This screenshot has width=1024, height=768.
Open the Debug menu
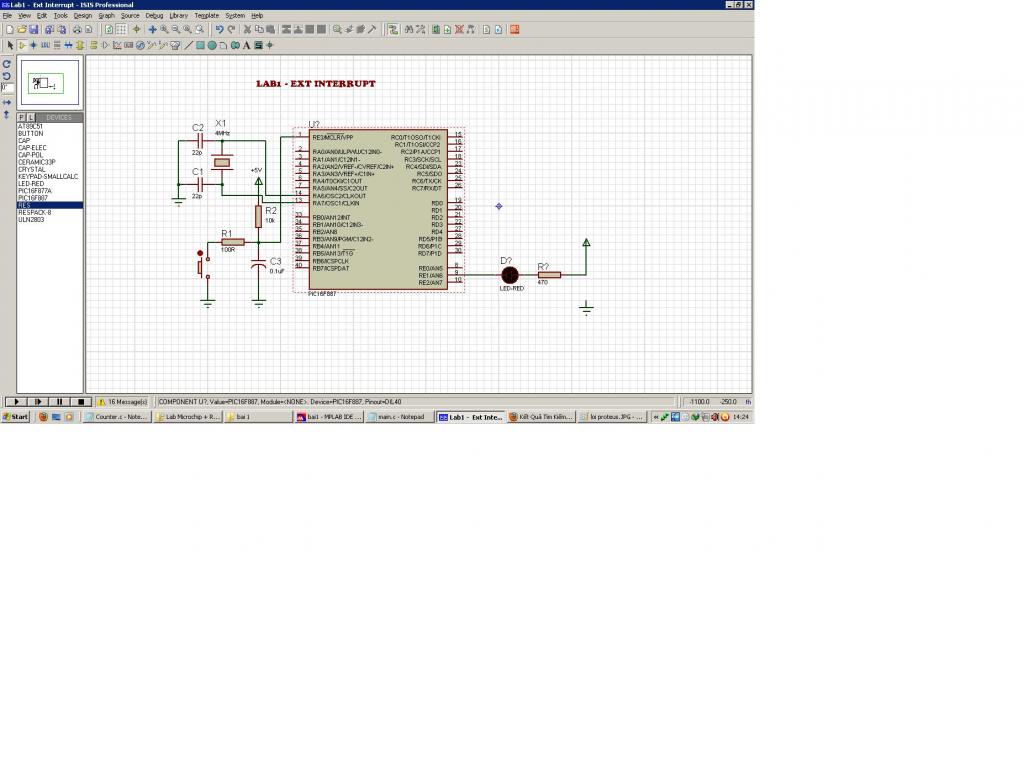click(x=154, y=16)
